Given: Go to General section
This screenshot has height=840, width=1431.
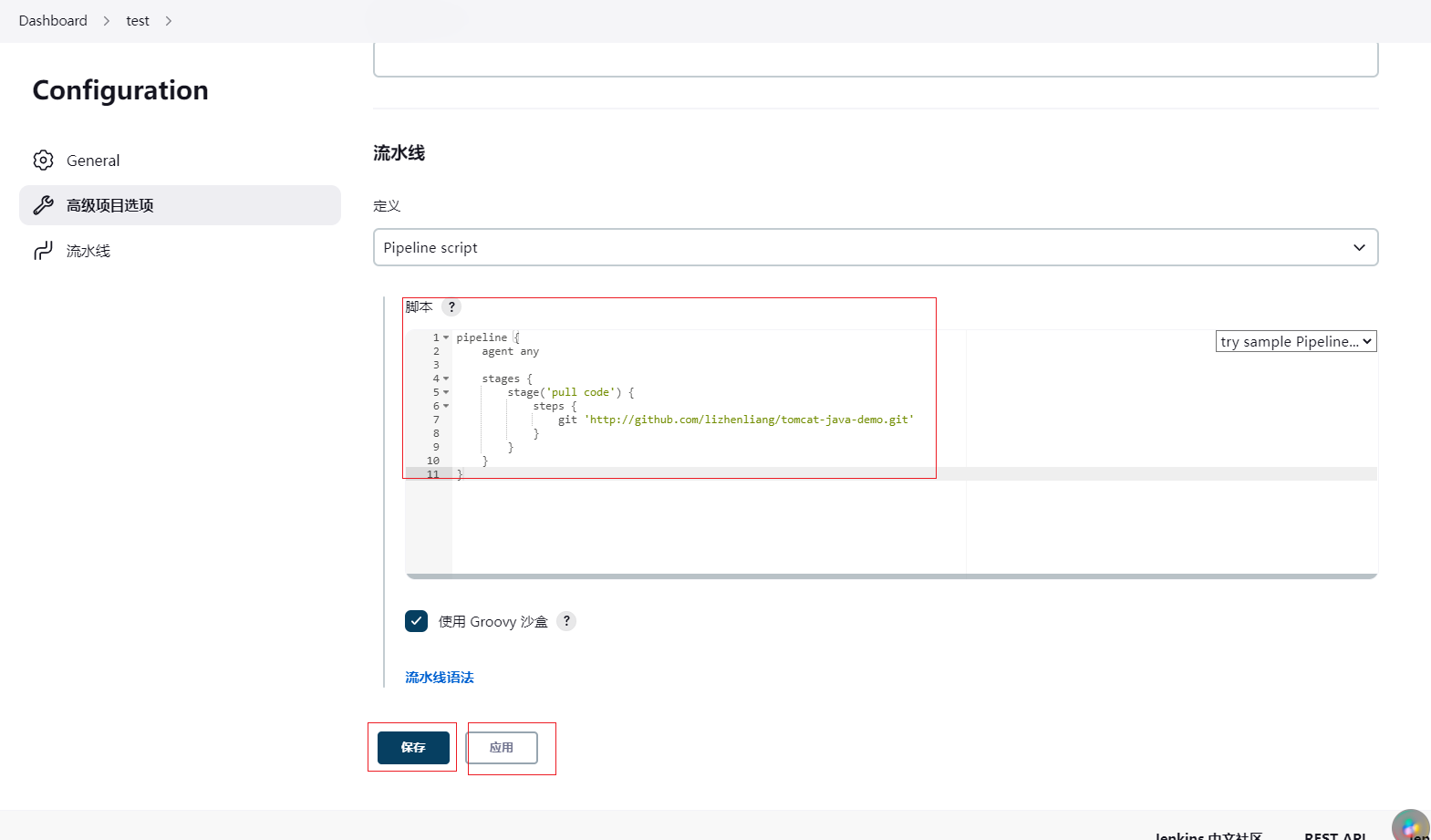Looking at the screenshot, I should [x=180, y=161].
